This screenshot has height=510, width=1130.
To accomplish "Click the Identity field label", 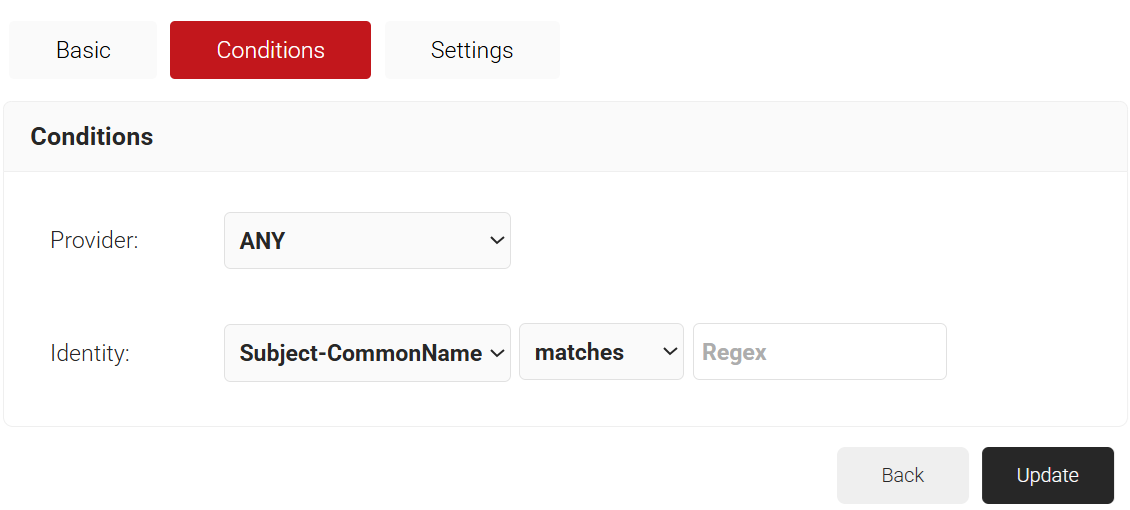I will point(90,353).
